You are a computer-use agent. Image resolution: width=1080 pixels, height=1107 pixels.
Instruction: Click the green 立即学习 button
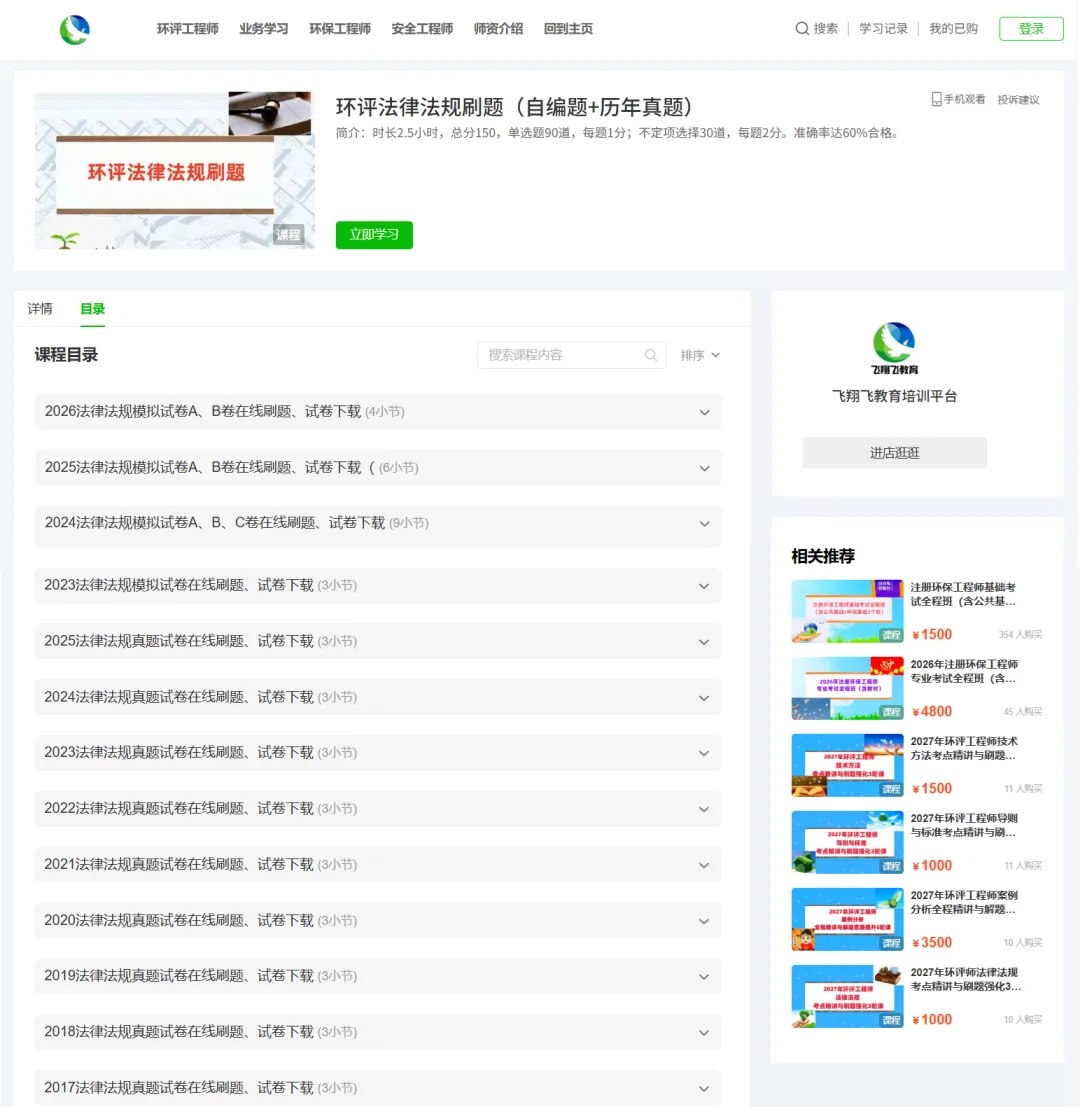pos(374,235)
